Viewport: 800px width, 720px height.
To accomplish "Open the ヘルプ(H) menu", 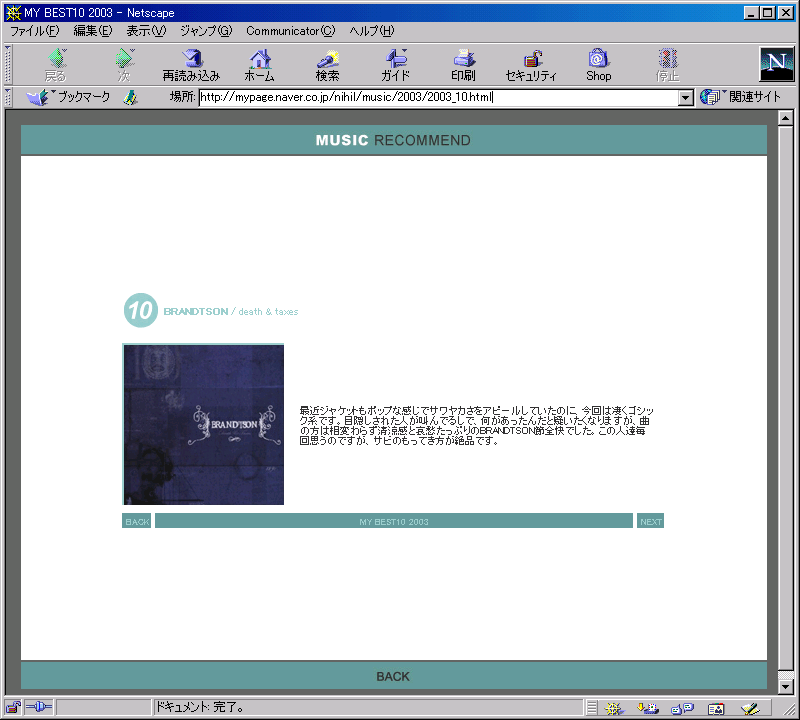I will [372, 31].
